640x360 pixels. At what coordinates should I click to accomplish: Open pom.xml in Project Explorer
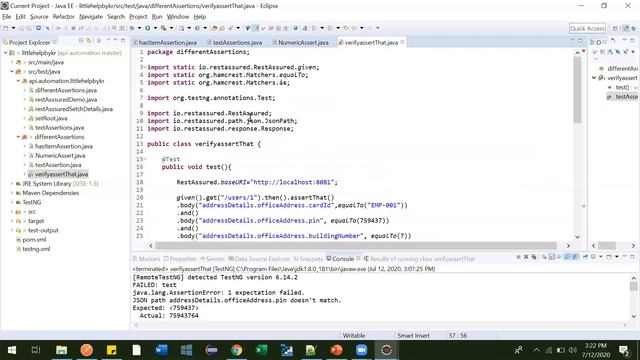34,240
